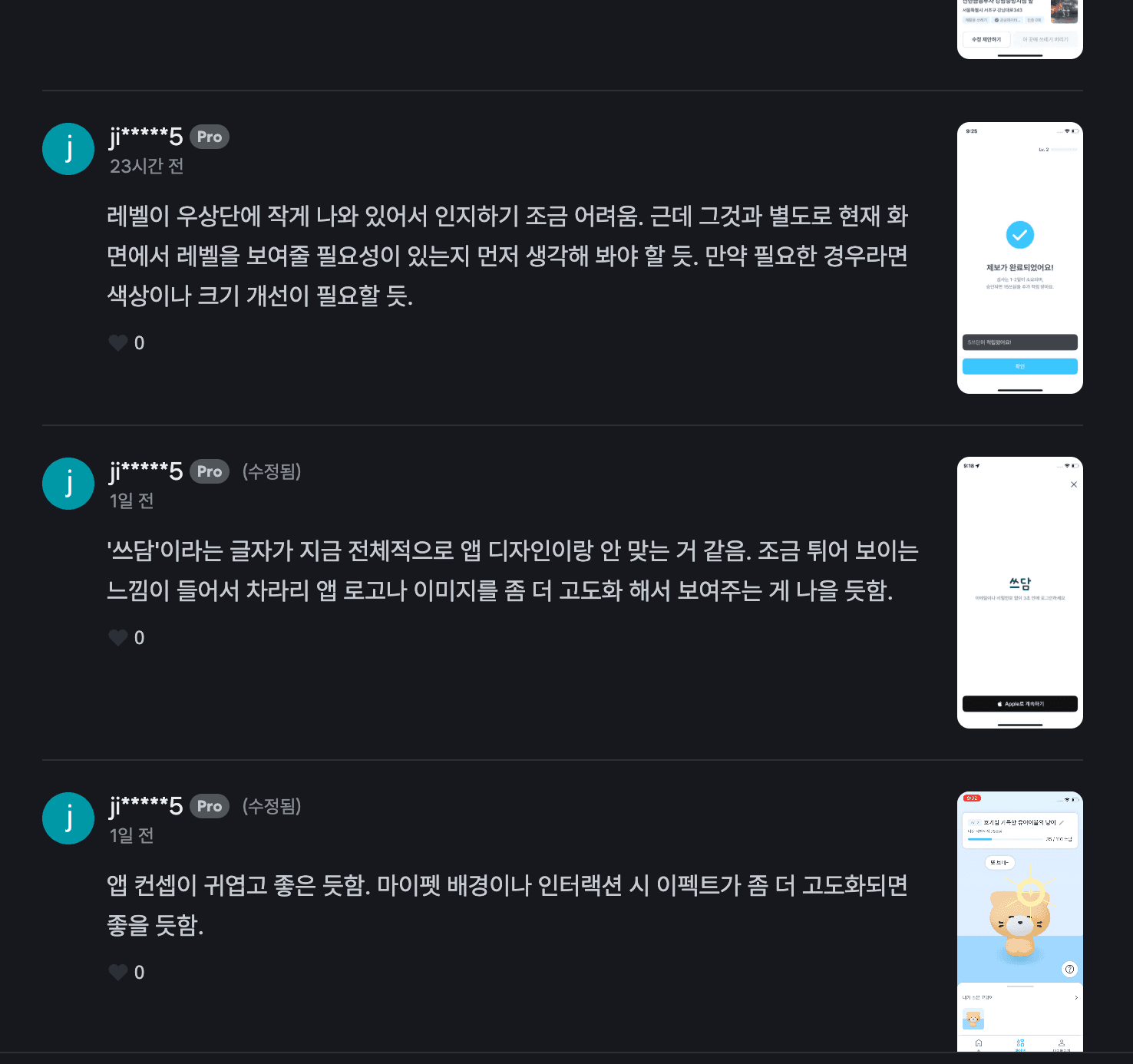Open the avatar on the 23시간 전 comment

[68, 149]
